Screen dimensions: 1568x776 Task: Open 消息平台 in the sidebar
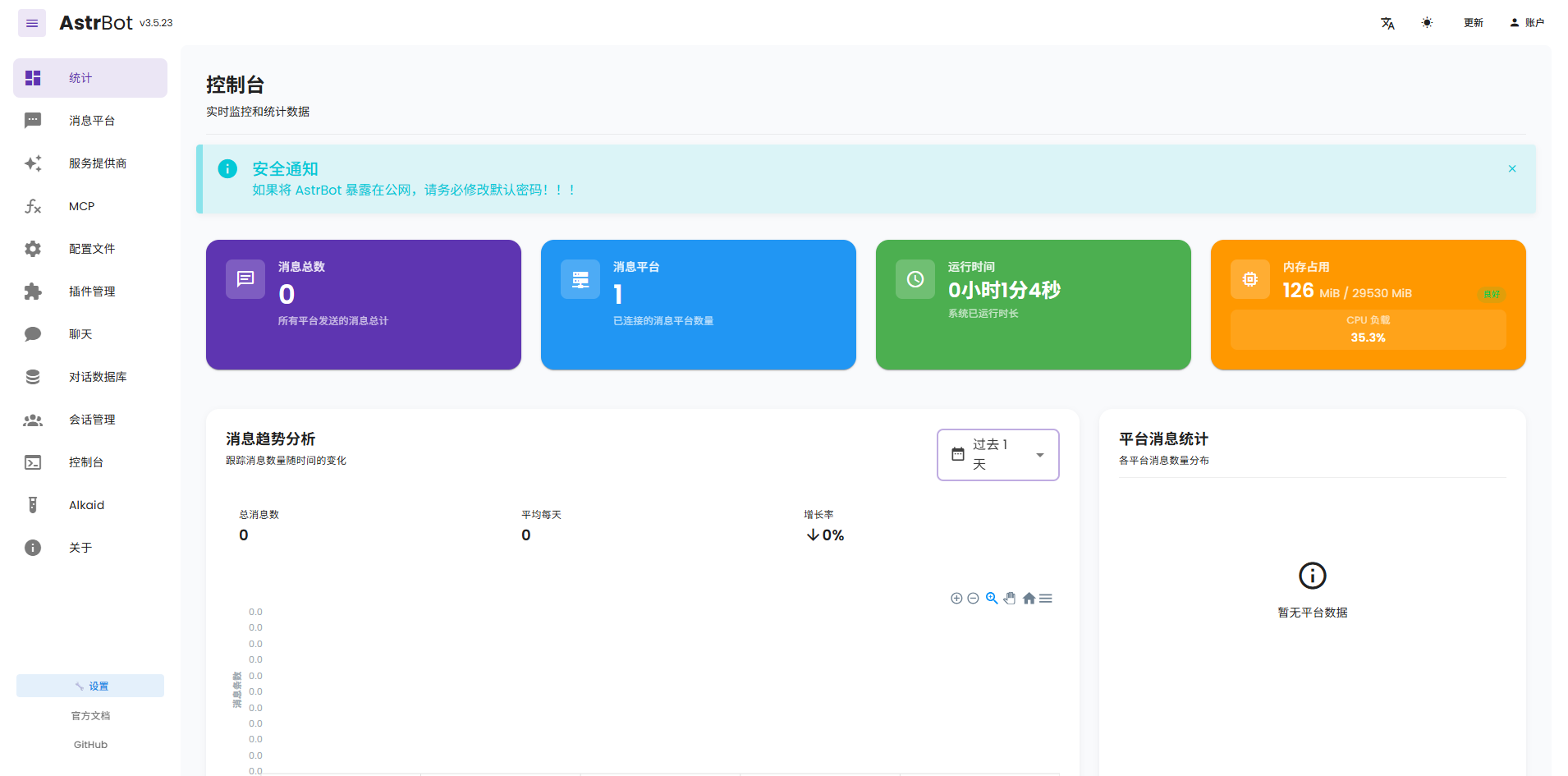[x=91, y=121]
